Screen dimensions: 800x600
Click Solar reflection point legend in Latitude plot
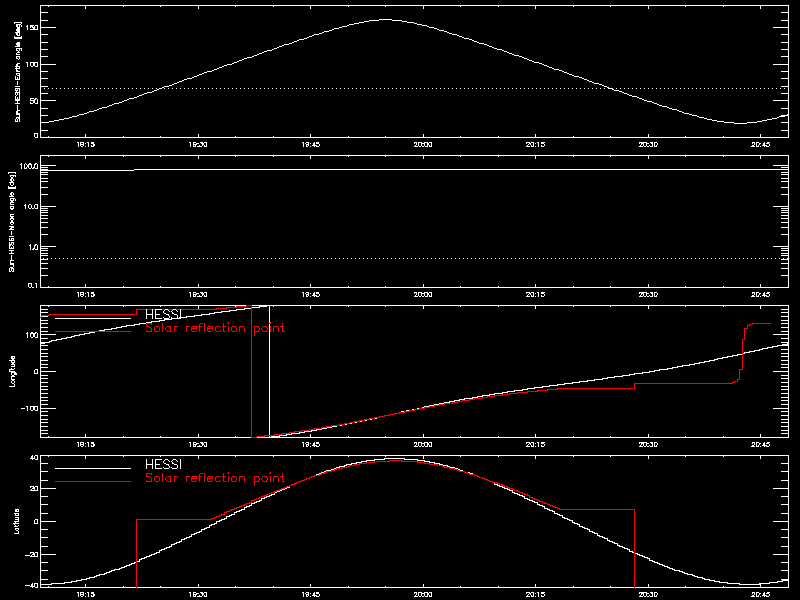tap(215, 478)
